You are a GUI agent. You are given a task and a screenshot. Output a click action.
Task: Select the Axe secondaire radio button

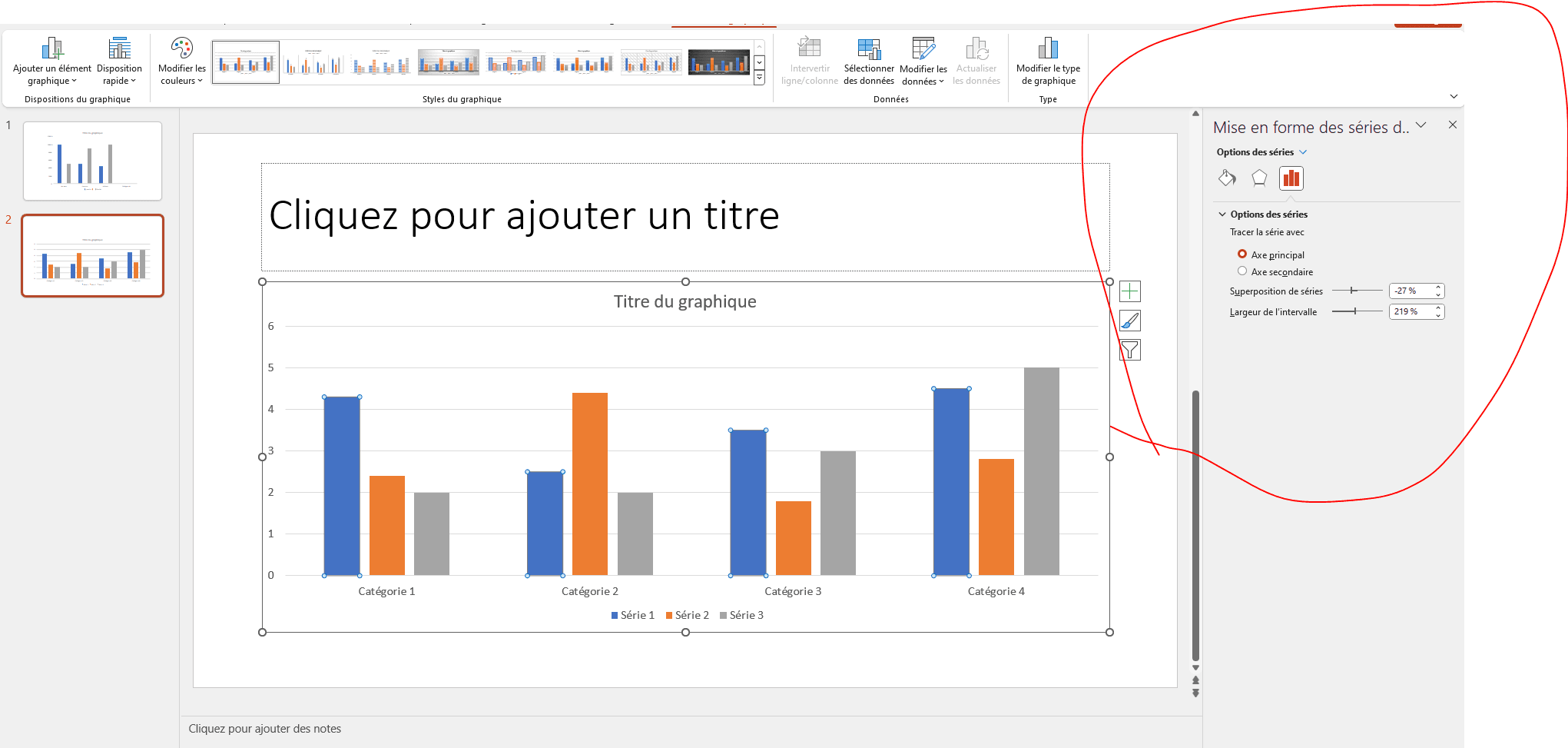pyautogui.click(x=1242, y=271)
